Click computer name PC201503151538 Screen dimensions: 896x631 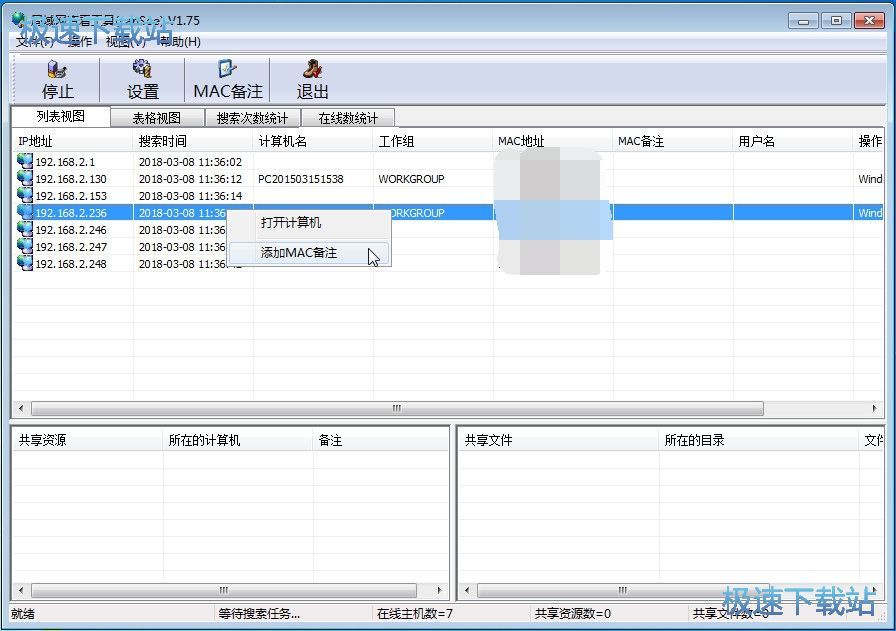coord(301,179)
